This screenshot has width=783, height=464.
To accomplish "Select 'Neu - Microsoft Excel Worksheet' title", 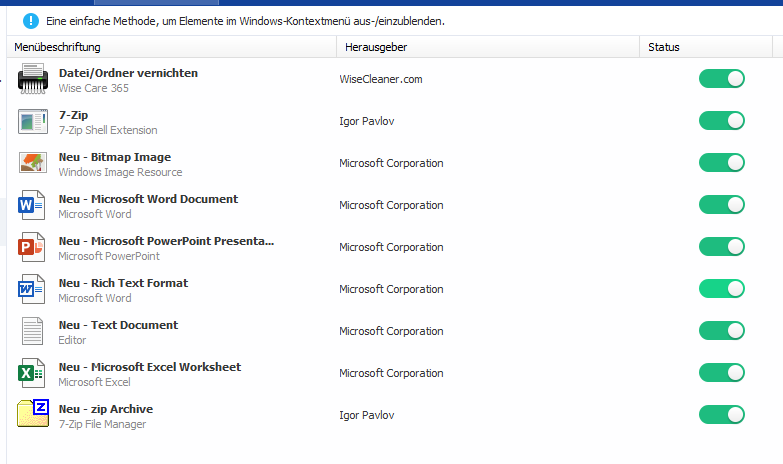I will tap(150, 367).
